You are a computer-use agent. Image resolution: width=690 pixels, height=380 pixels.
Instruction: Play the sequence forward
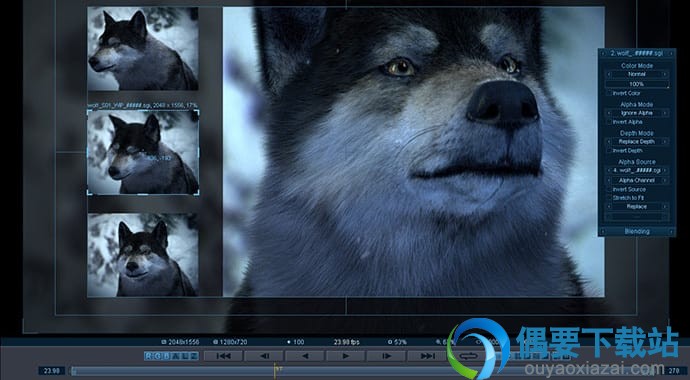(345, 356)
